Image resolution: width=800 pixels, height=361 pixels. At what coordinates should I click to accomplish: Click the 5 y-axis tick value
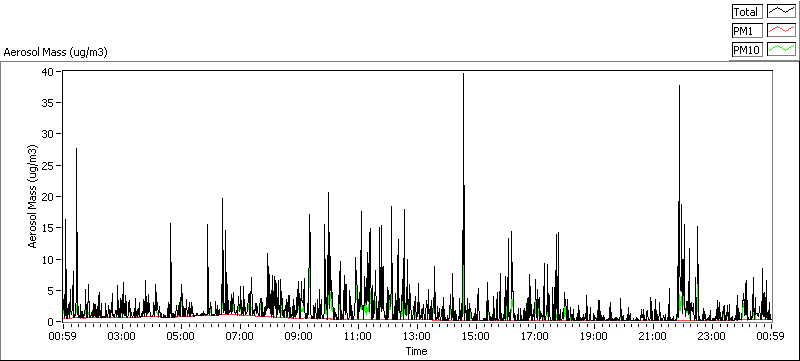(x=51, y=291)
